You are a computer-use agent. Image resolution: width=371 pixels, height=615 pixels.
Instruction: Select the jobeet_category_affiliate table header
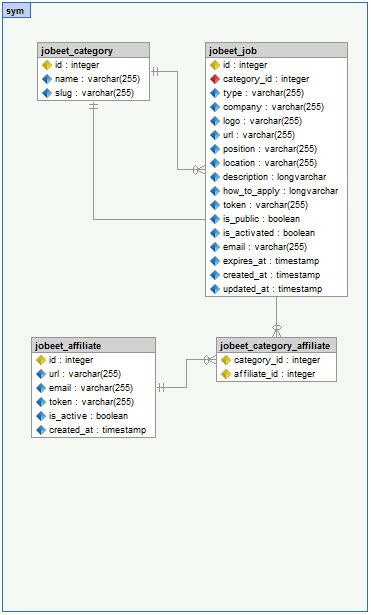276,346
